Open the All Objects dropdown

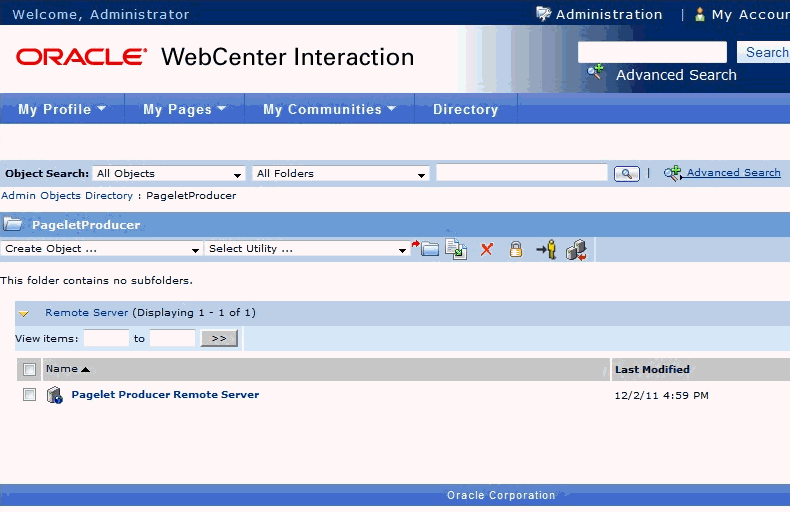169,174
